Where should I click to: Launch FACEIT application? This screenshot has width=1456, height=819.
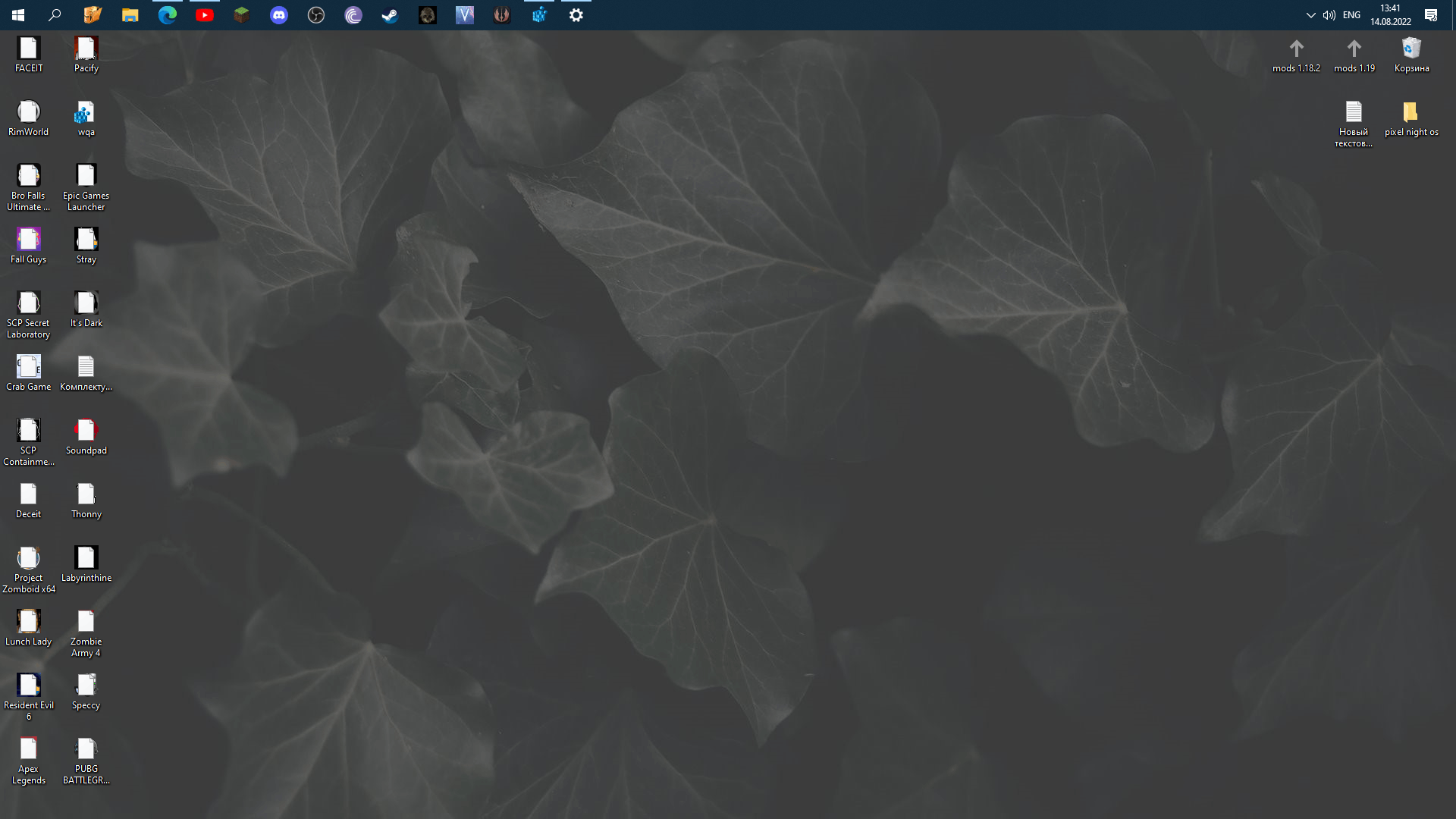coord(28,53)
